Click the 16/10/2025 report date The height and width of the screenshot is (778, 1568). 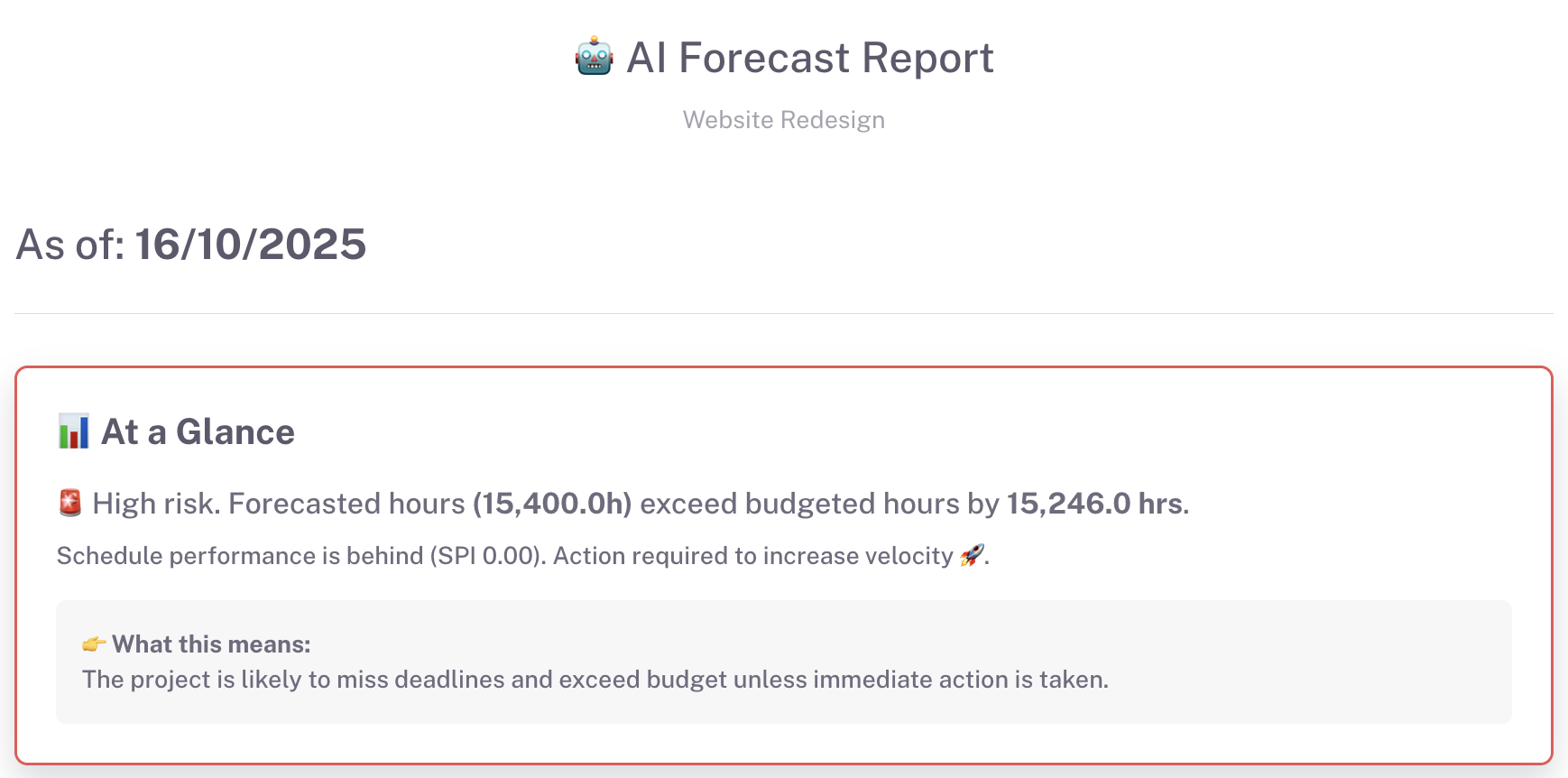point(251,245)
